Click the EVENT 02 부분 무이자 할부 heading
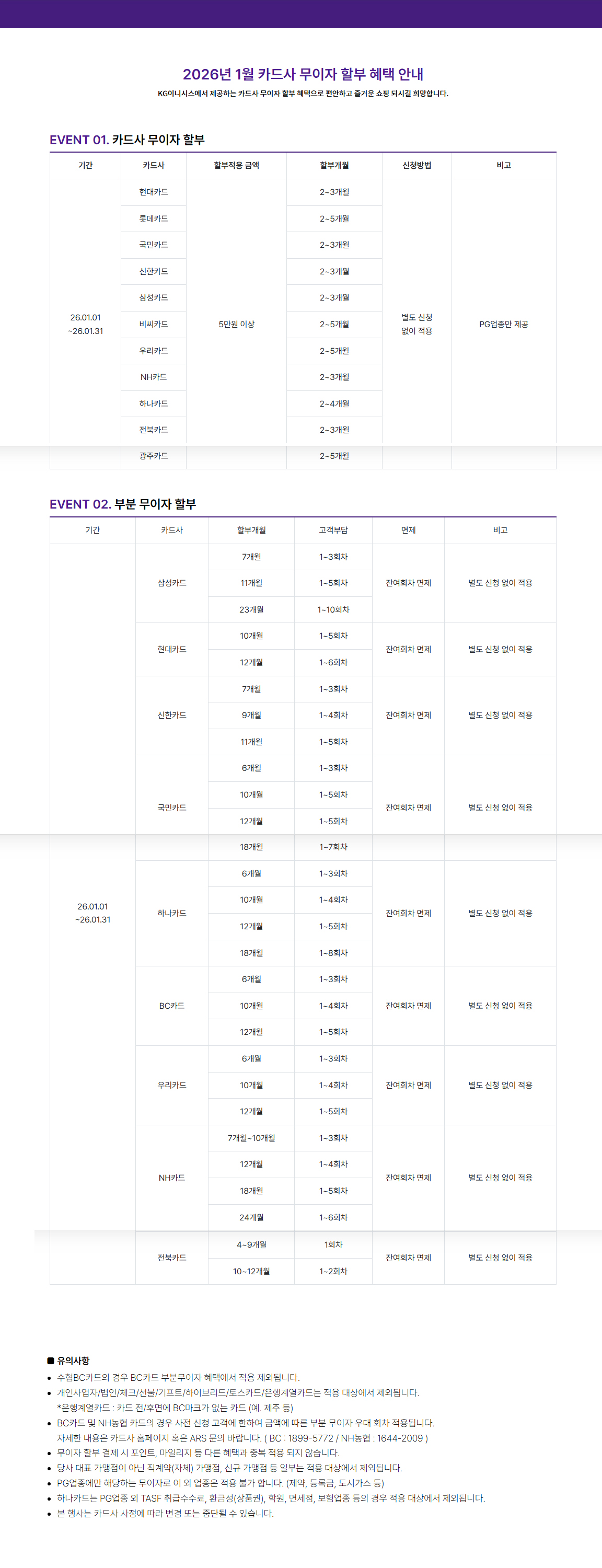This screenshot has height=1568, width=602. [x=123, y=504]
